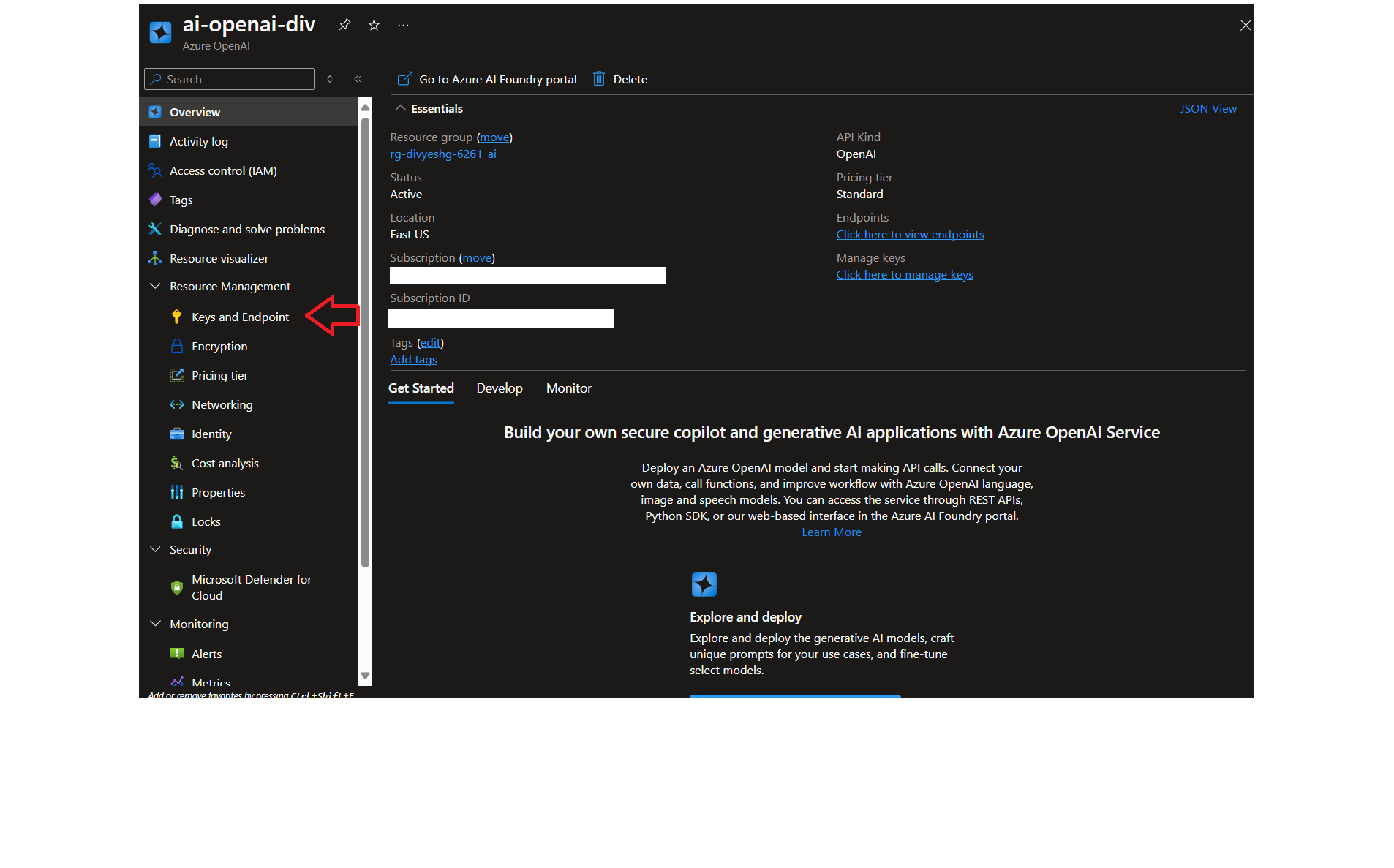The height and width of the screenshot is (868, 1394).
Task: Click the Tags icon in sidebar
Action: (x=155, y=200)
